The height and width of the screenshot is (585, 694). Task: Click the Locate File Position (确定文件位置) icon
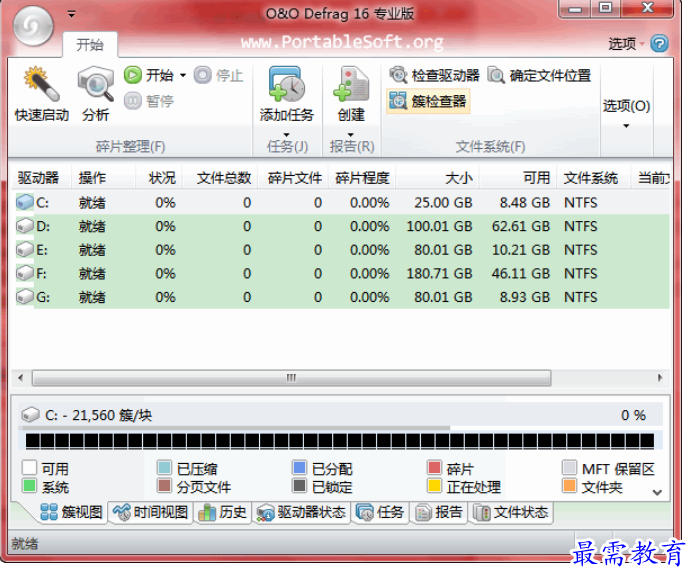[x=496, y=75]
